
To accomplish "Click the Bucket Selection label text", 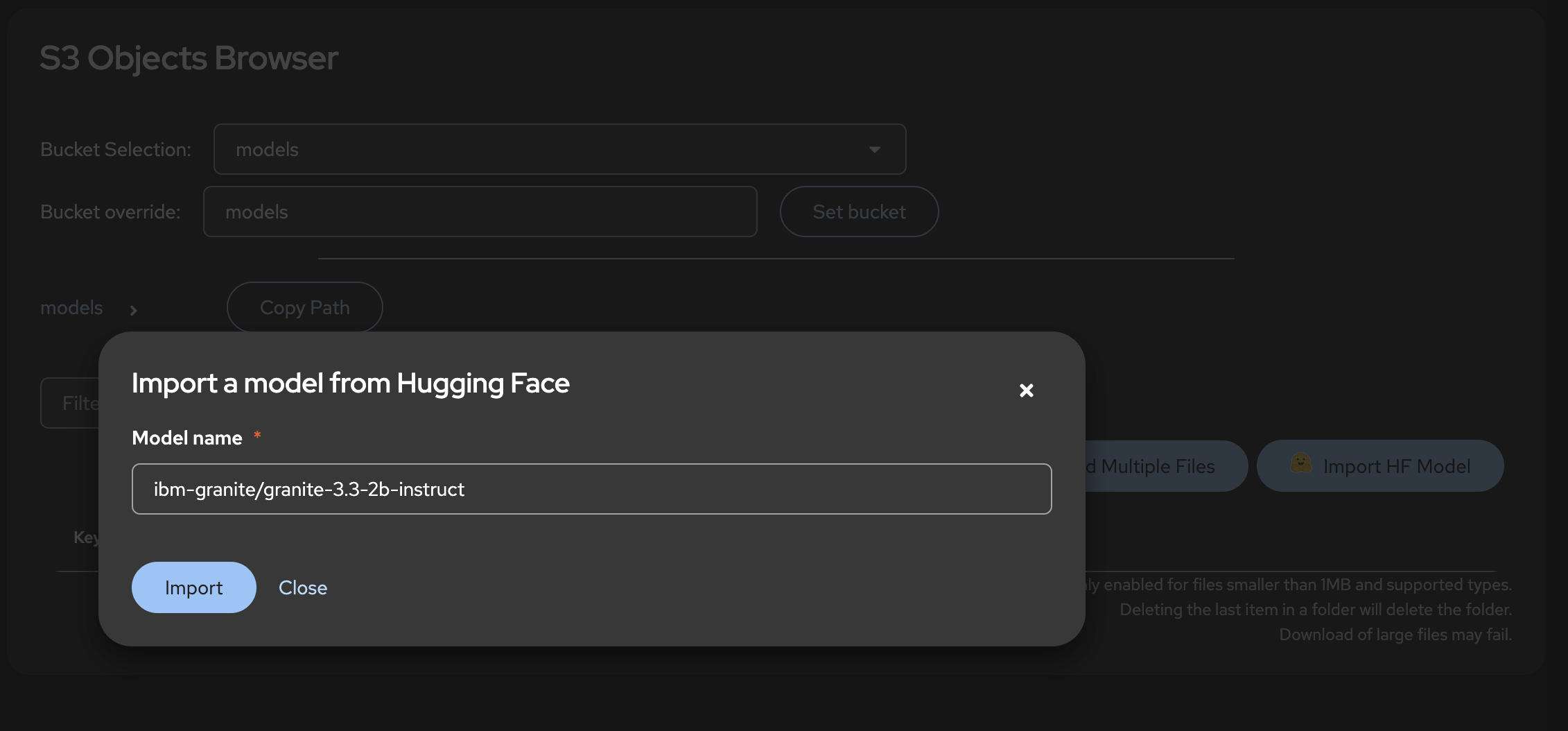I will (x=115, y=149).
